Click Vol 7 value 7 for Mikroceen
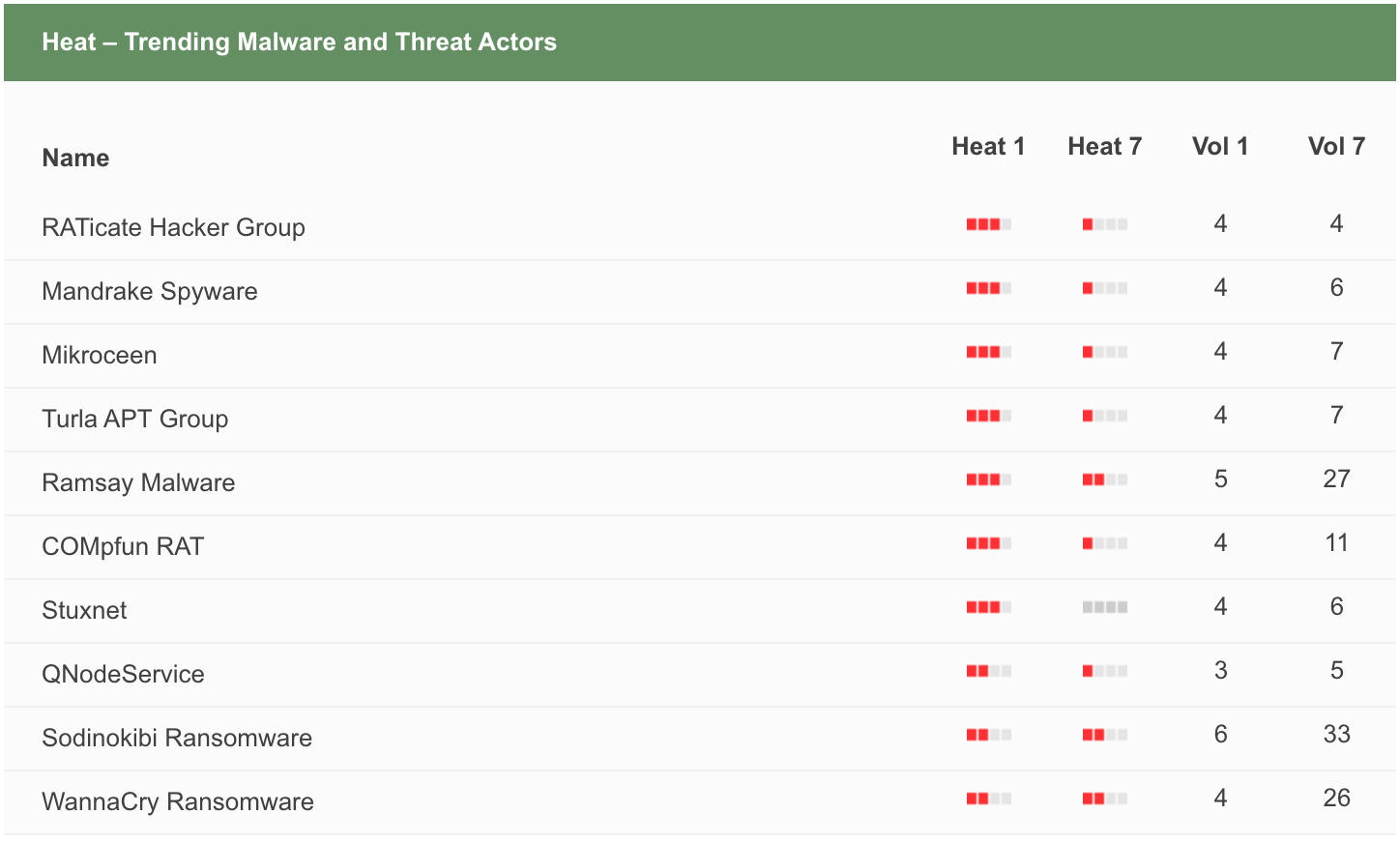The width and height of the screenshot is (1400, 843). click(1336, 351)
